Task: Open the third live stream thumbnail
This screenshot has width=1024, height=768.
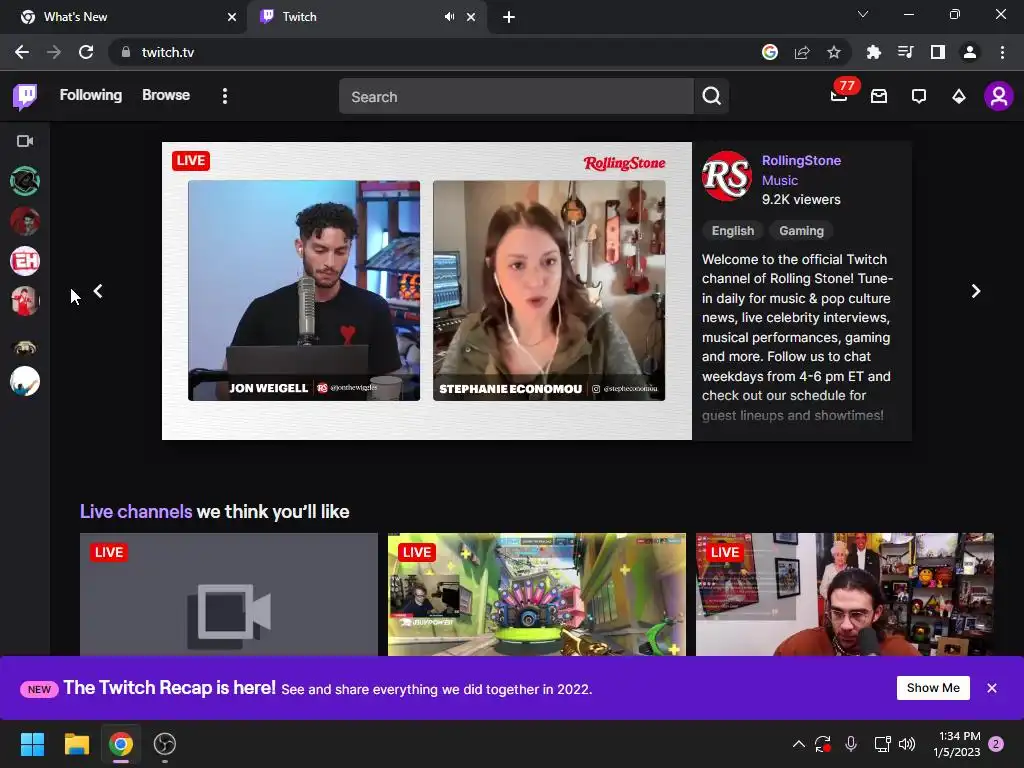Action: (x=845, y=595)
